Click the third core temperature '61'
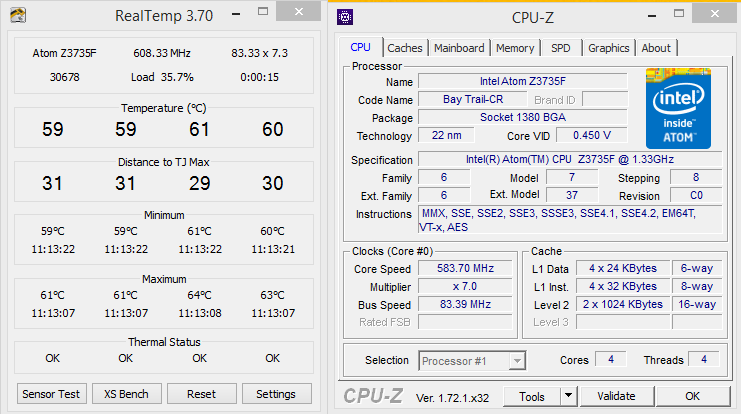The width and height of the screenshot is (741, 414). pos(199,129)
